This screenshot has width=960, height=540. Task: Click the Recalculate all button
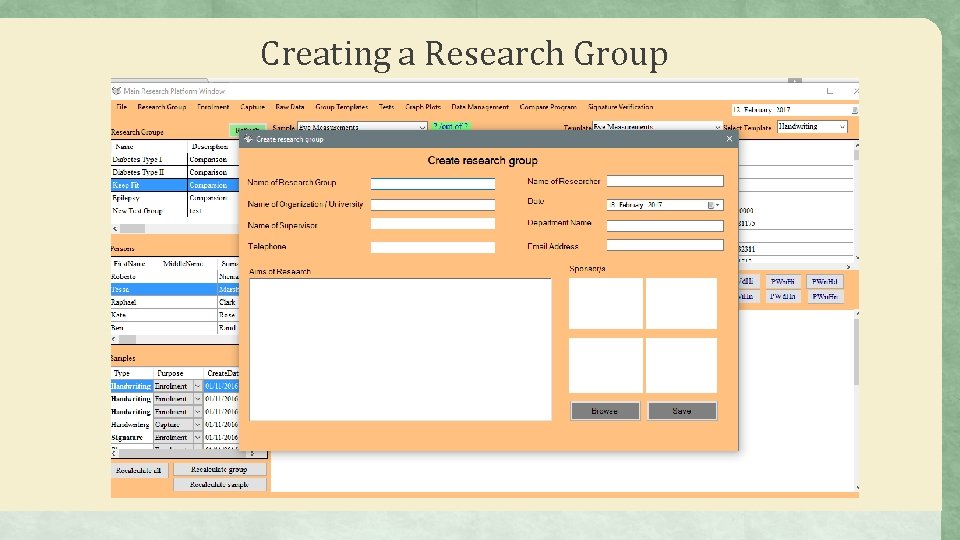point(139,470)
